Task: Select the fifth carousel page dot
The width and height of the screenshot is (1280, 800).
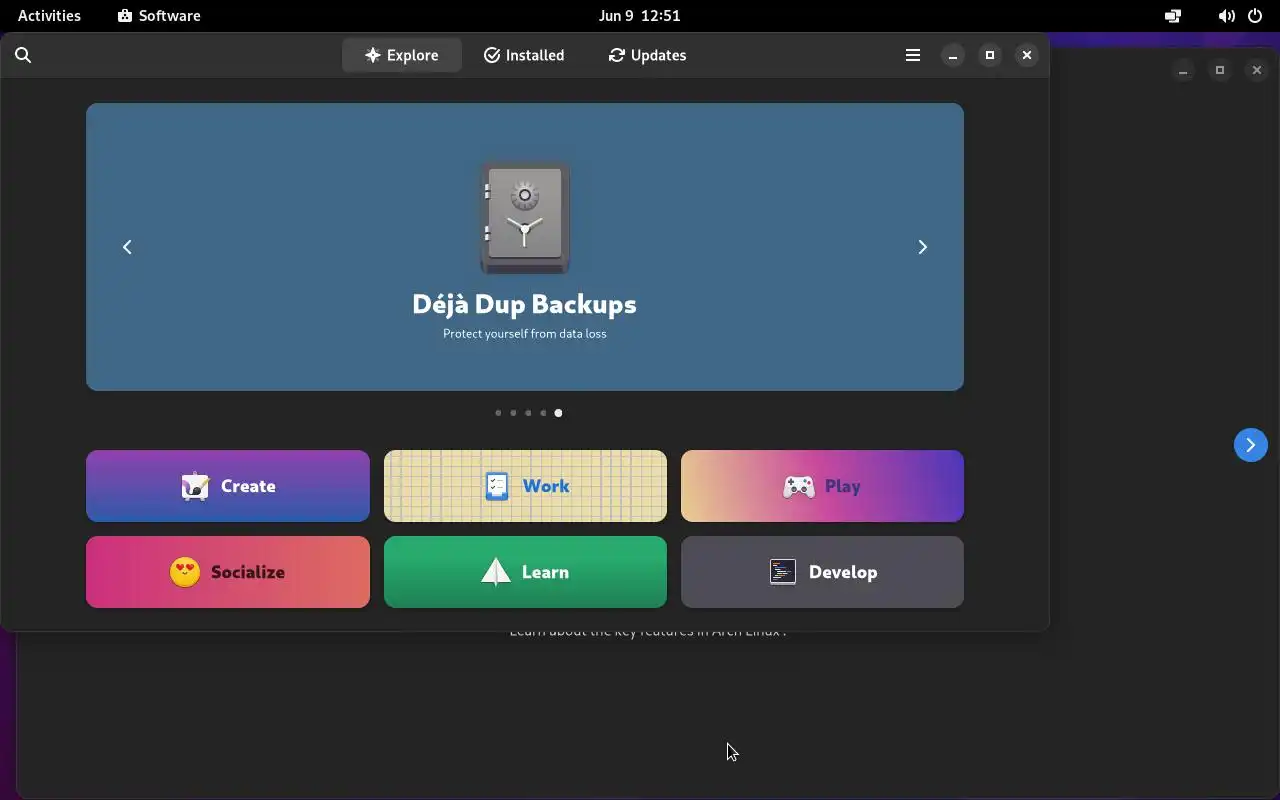Action: (558, 413)
